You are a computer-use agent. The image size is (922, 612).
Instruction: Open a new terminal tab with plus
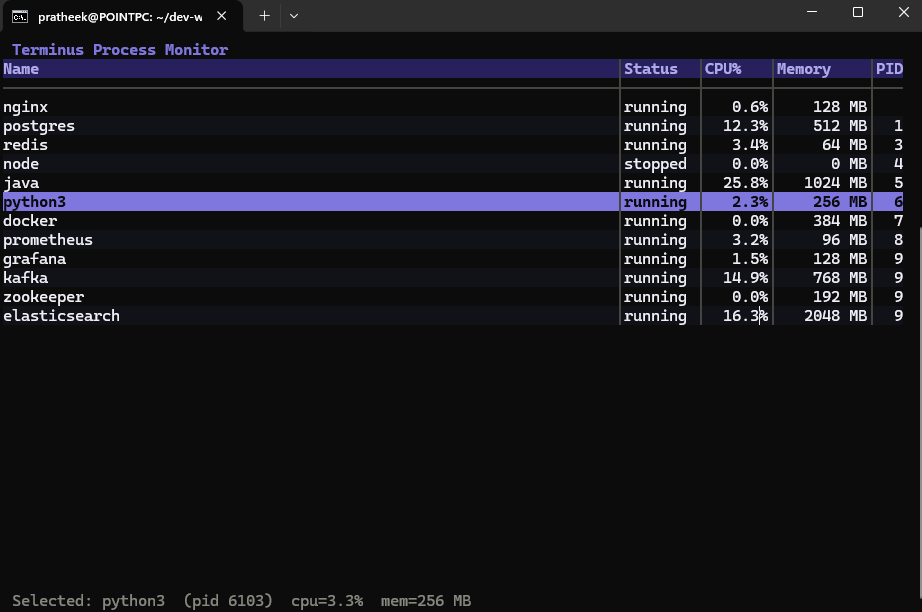[265, 16]
